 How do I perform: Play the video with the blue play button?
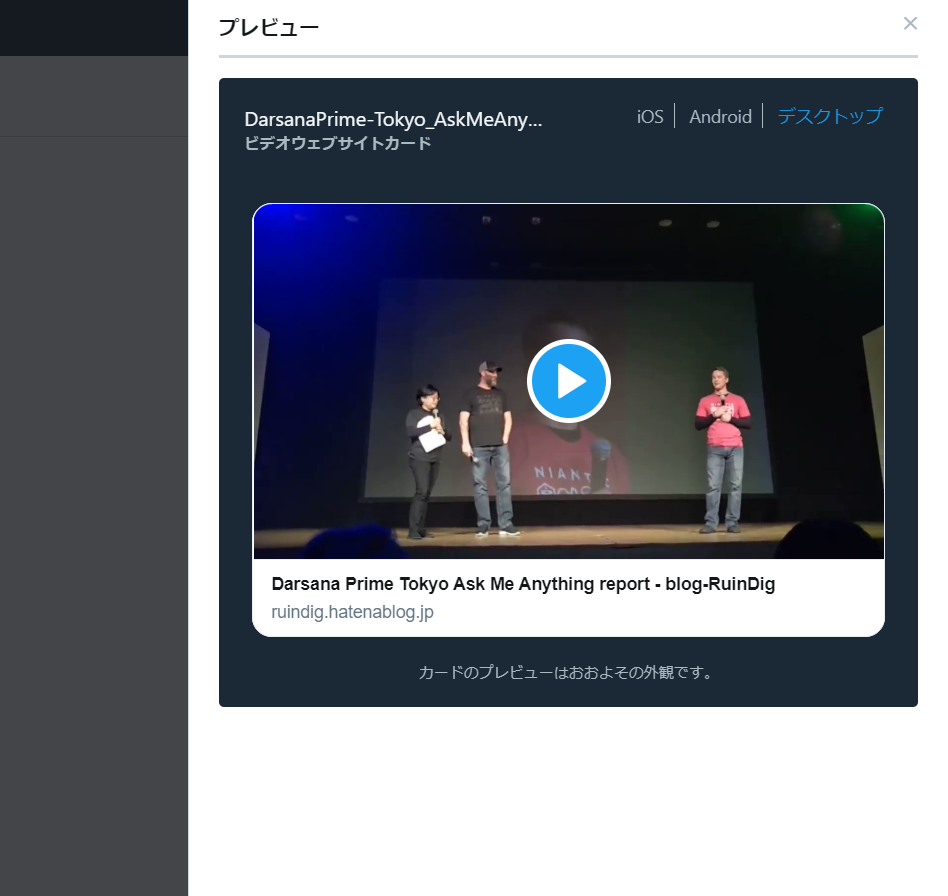pyautogui.click(x=568, y=381)
